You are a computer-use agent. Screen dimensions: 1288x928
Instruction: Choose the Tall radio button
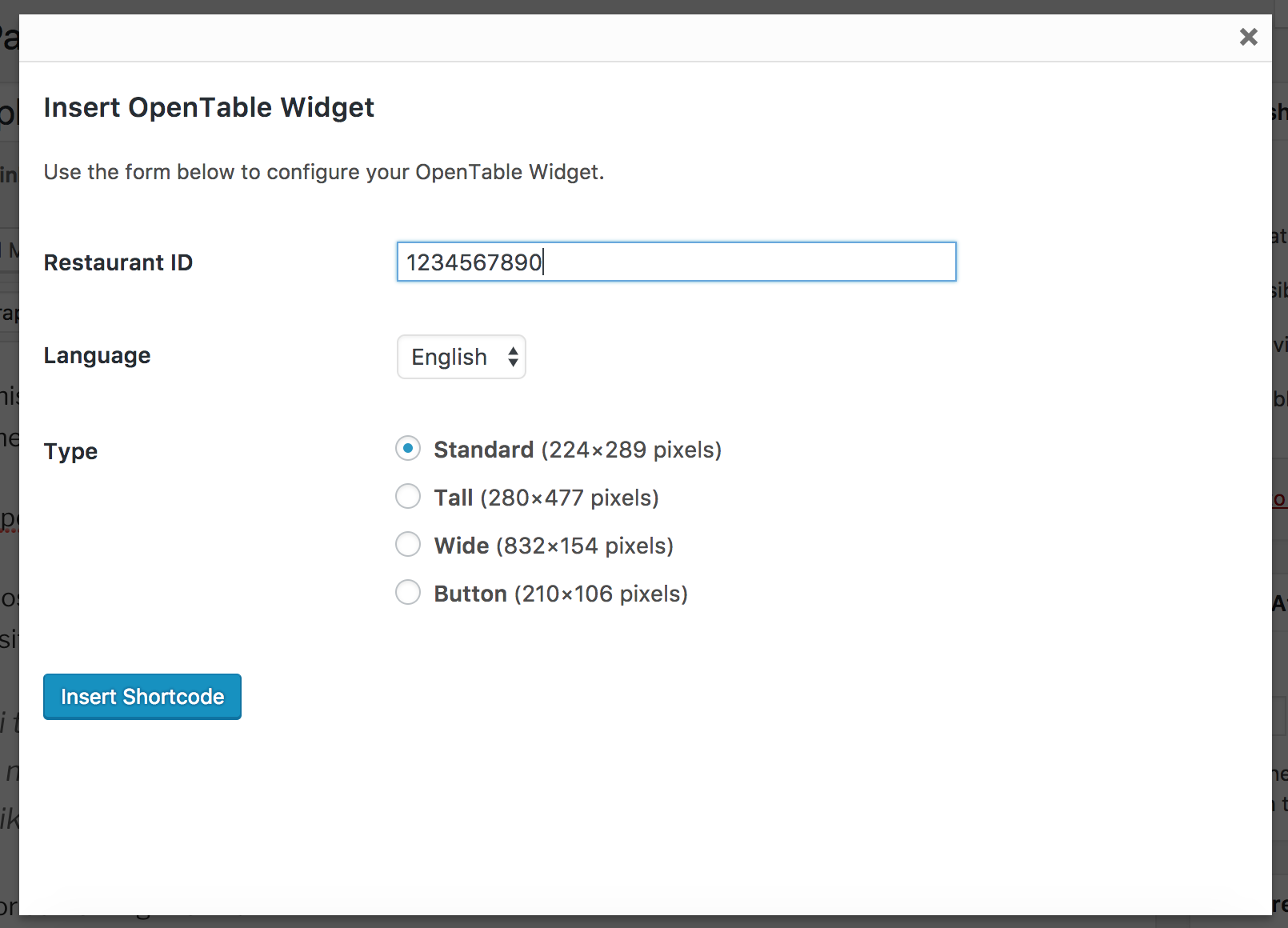tap(408, 497)
